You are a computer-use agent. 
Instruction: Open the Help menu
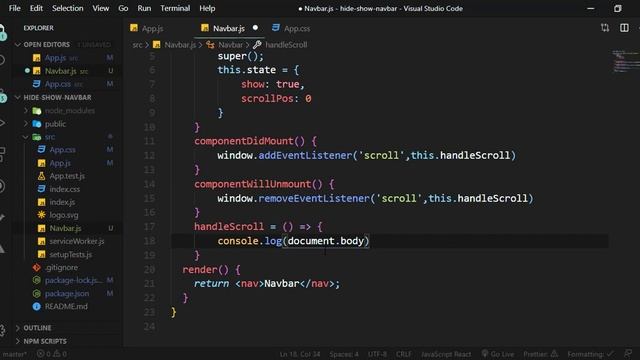[x=207, y=8]
